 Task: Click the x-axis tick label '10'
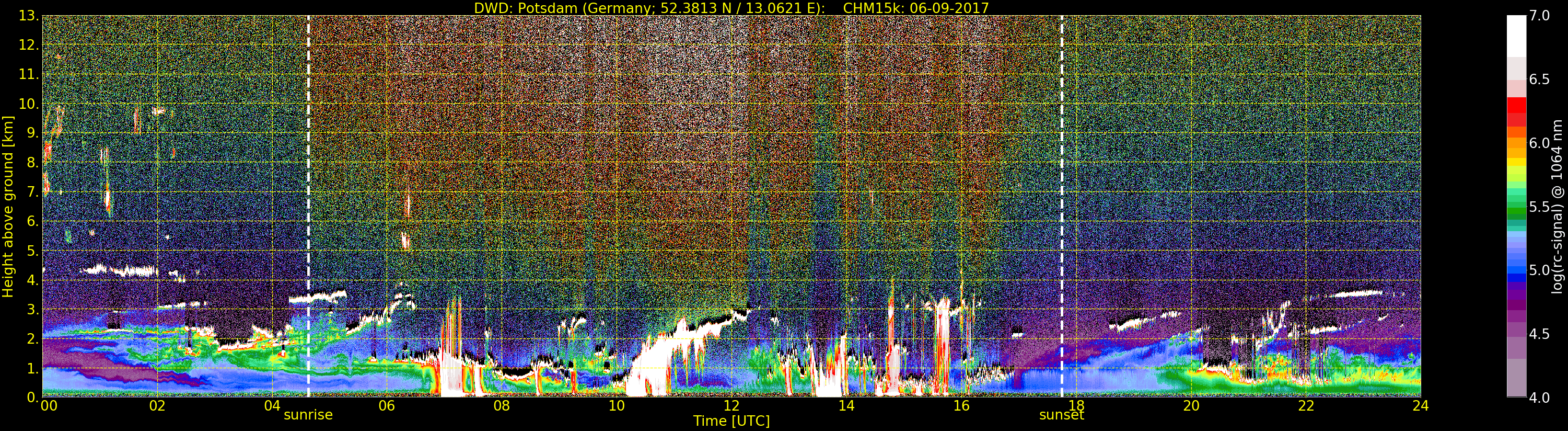[x=617, y=406]
